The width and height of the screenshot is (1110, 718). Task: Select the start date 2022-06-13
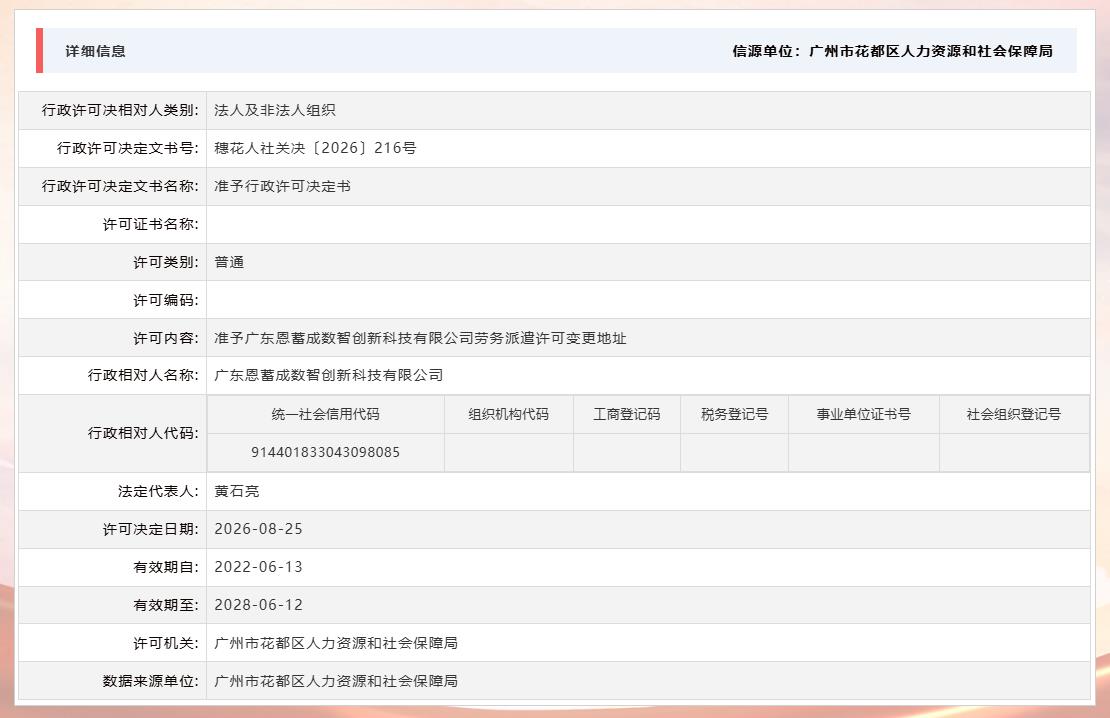coord(258,567)
